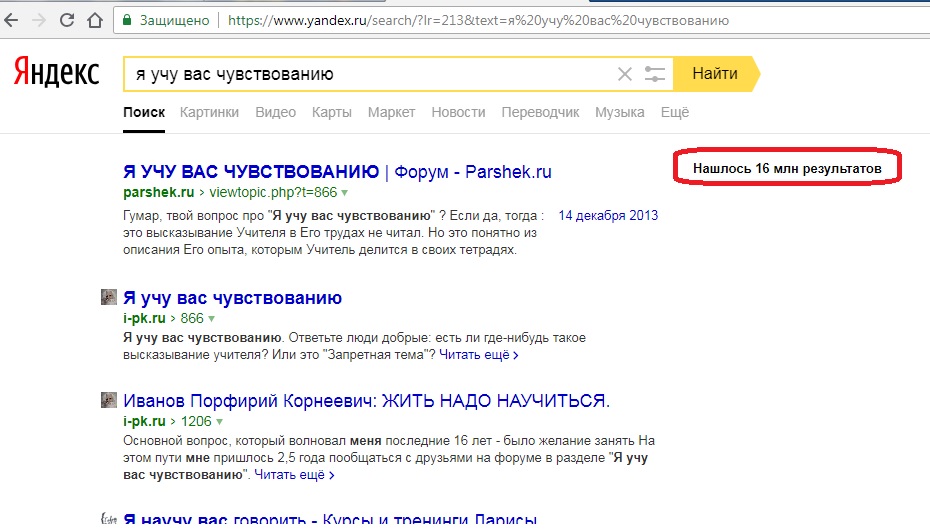The height and width of the screenshot is (530, 930).
Task: Expand dropdown arrow next to parshek.ru URL
Action: click(345, 191)
